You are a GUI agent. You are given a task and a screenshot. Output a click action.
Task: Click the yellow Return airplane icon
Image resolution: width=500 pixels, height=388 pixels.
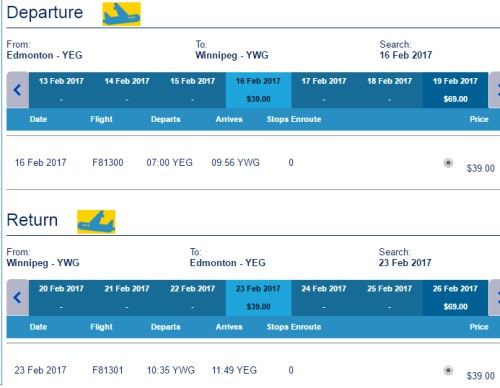tap(96, 222)
